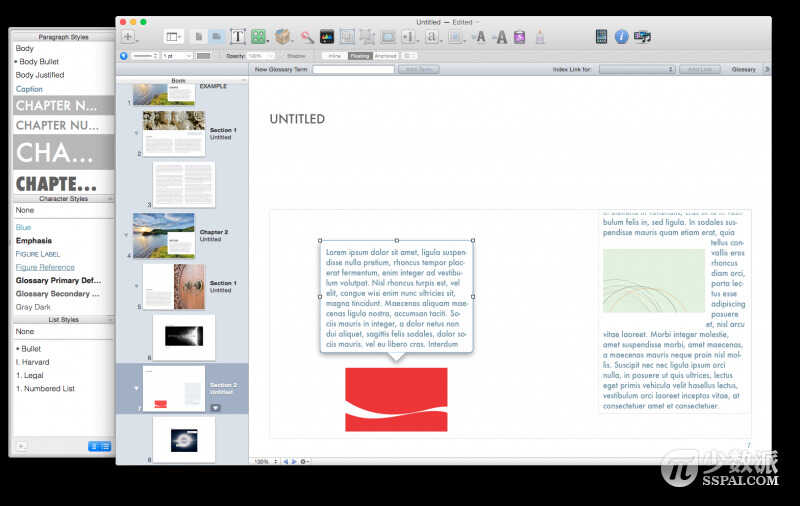Screen dimensions: 800x506
Task: Select the page 3 thumbnail
Action: (x=184, y=184)
